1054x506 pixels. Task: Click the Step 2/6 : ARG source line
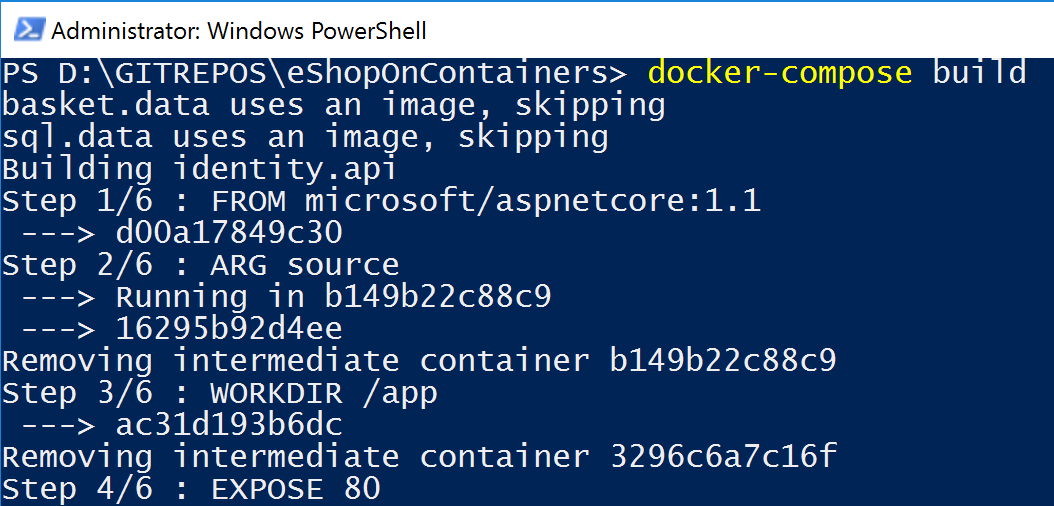[x=200, y=265]
